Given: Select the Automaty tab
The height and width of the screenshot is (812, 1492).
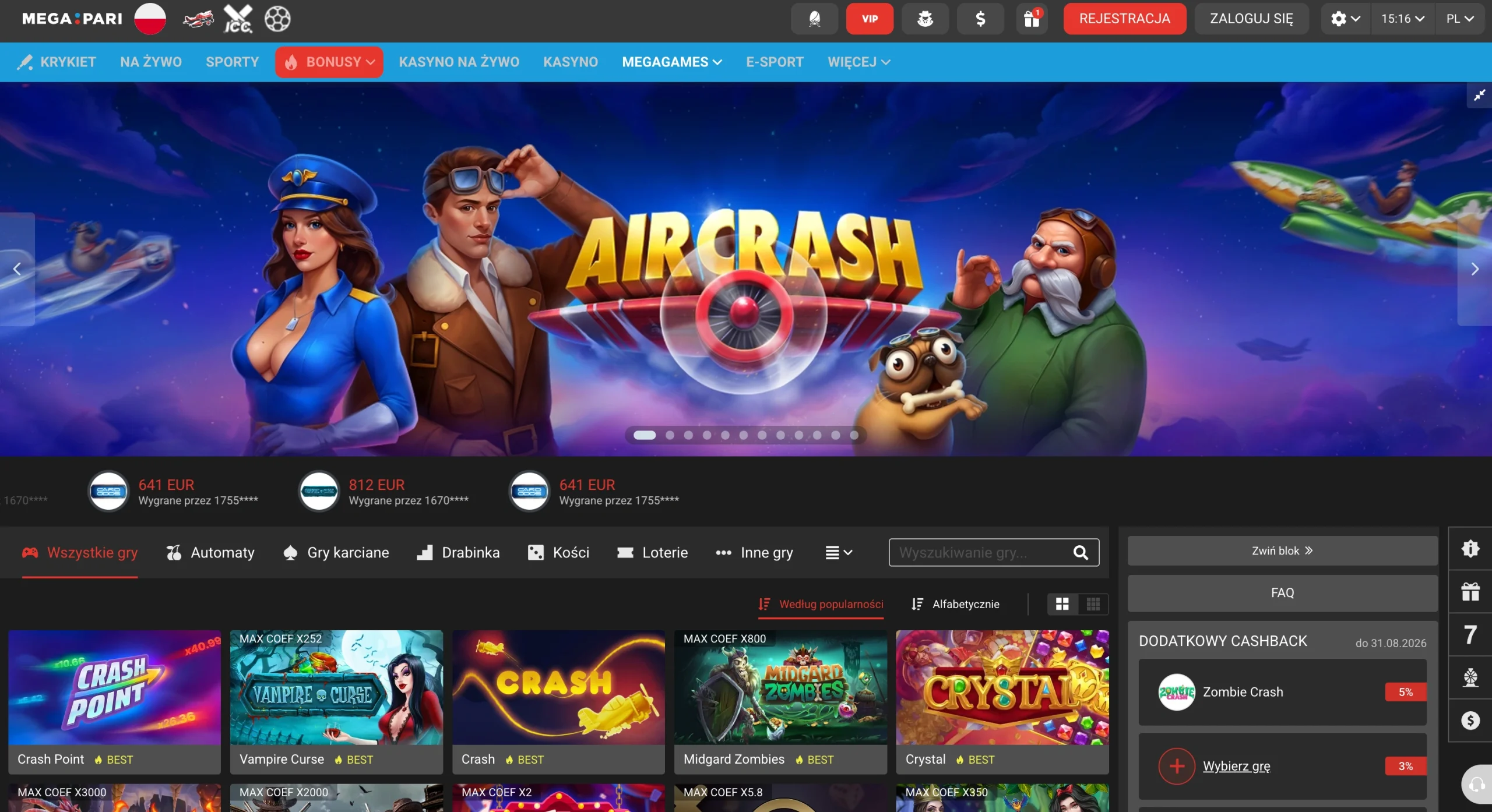Looking at the screenshot, I should click(210, 552).
